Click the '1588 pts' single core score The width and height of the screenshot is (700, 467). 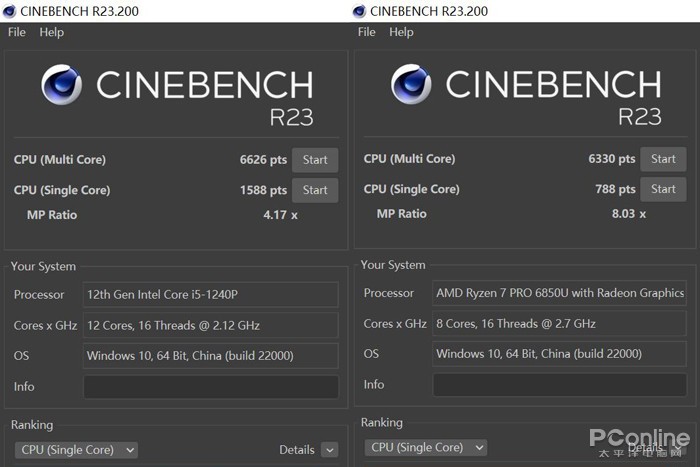pyautogui.click(x=263, y=190)
